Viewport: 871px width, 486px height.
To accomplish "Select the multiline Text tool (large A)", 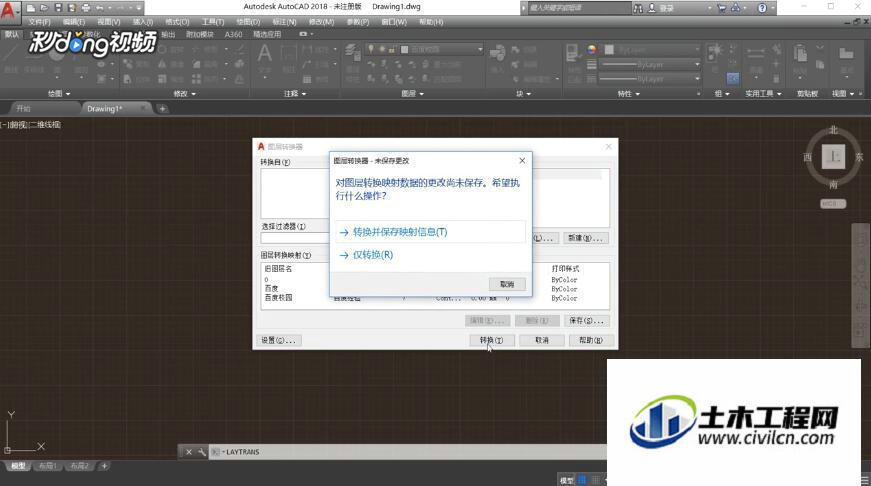I will (264, 54).
